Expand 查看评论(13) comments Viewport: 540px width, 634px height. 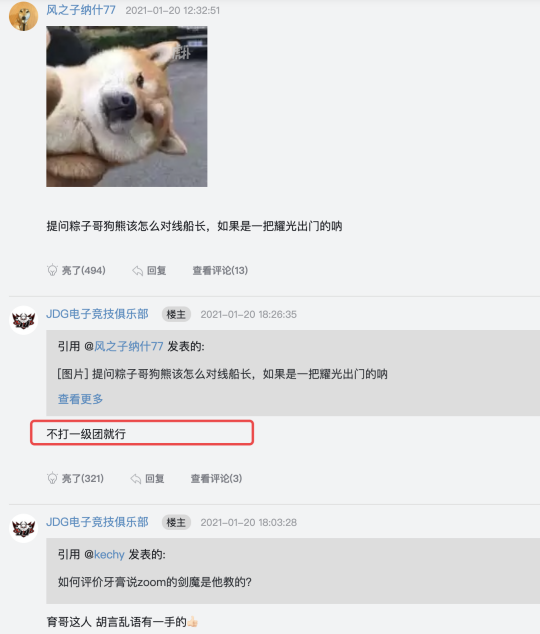pos(220,271)
